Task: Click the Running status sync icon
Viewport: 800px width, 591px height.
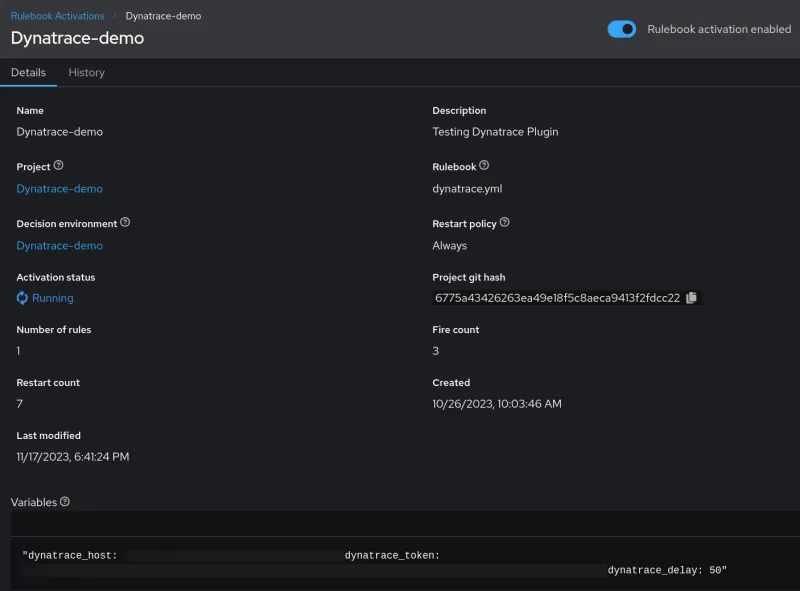Action: click(23, 298)
